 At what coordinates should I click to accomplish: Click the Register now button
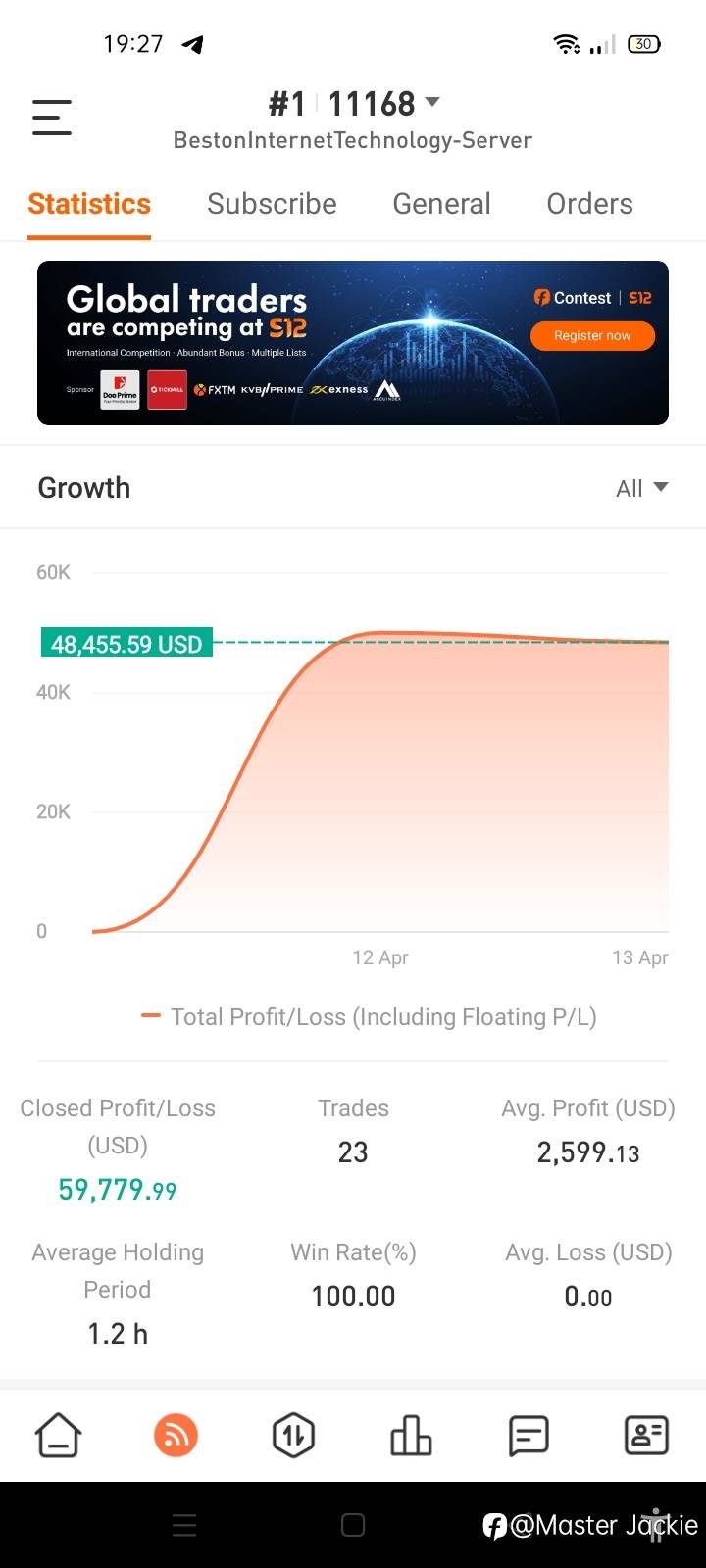tap(592, 335)
